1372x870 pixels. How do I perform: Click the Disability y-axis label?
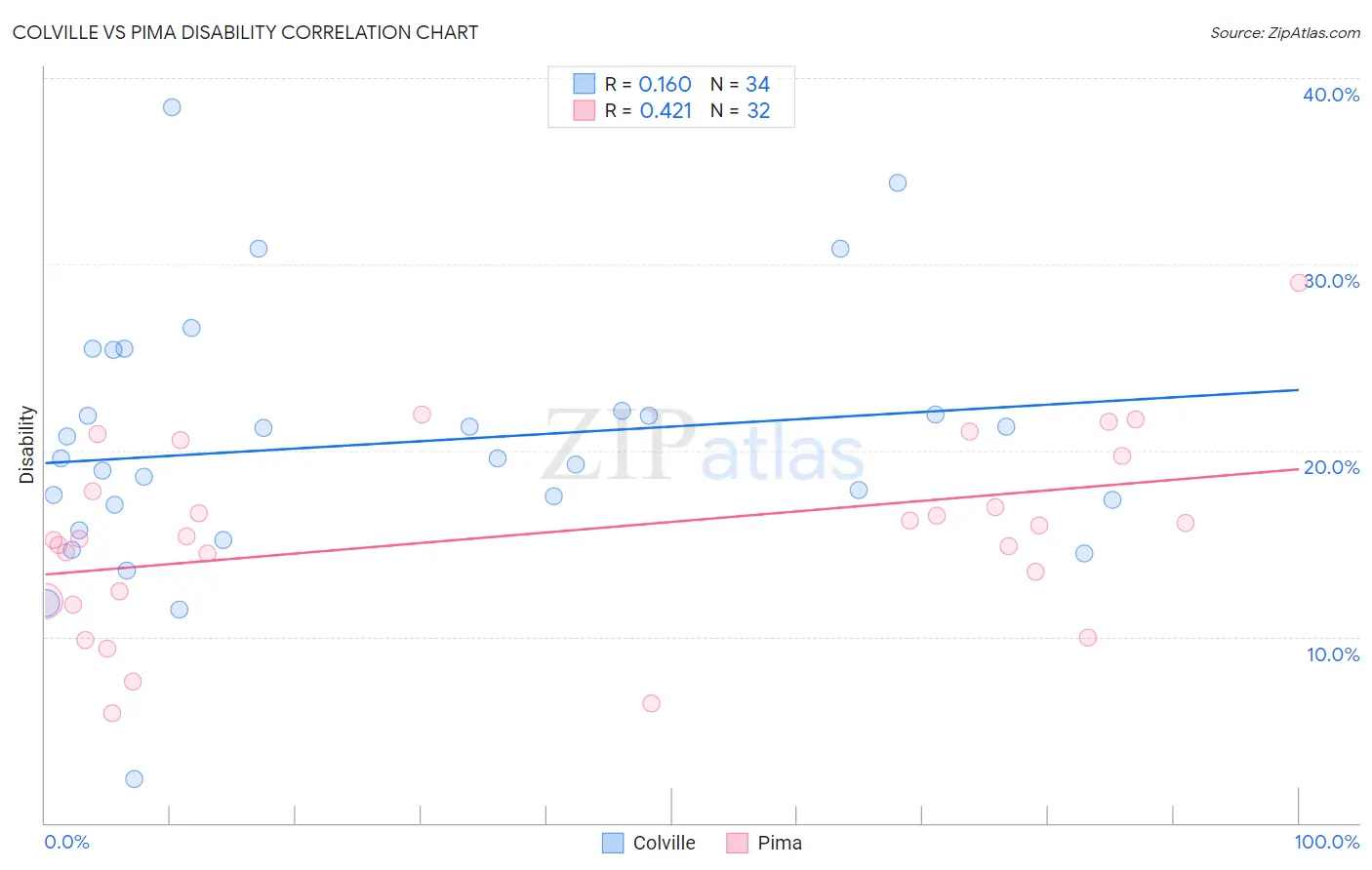[27, 445]
